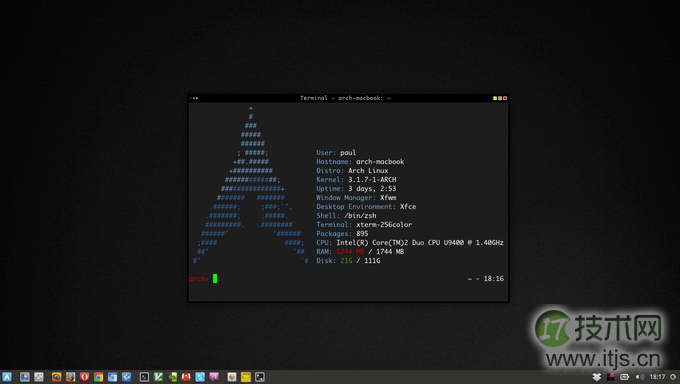Open the clock showing 18:17
Viewport: 680px width, 384px height.
pyautogui.click(x=657, y=377)
